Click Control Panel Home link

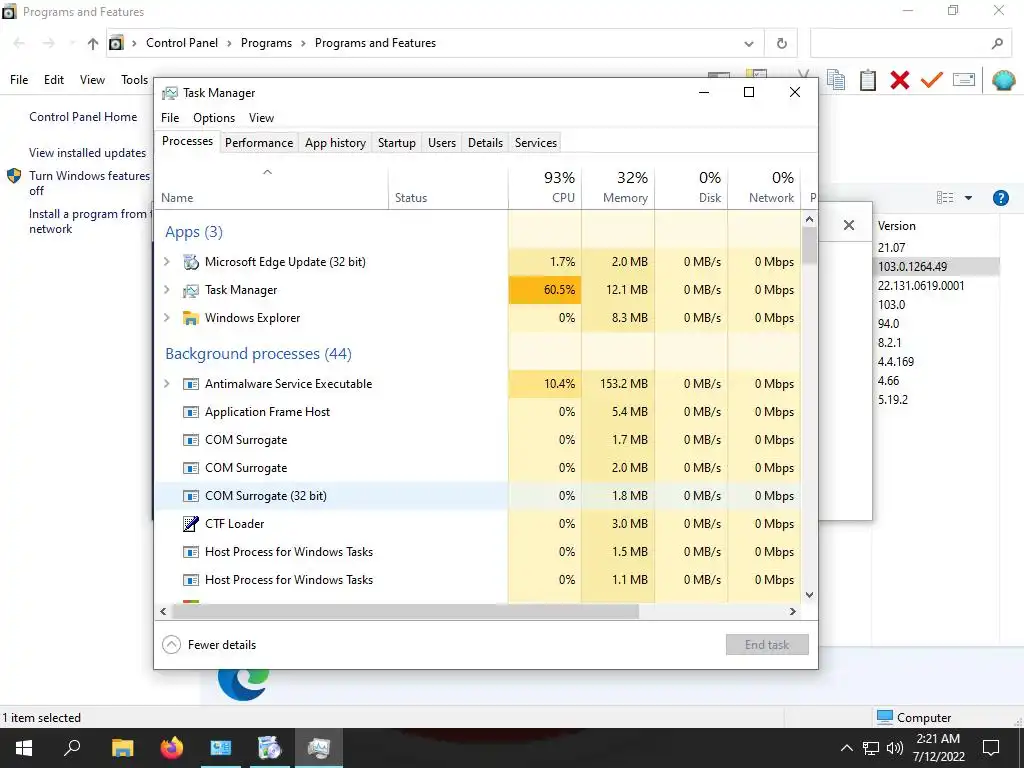(83, 117)
